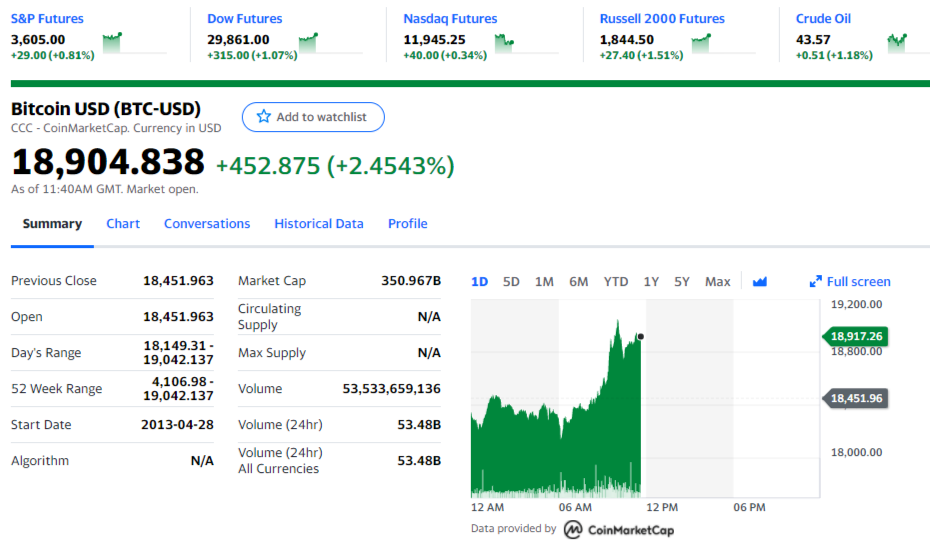930x545 pixels.
Task: Click the gray 18,451.96 previous close label
Action: pyautogui.click(x=856, y=398)
